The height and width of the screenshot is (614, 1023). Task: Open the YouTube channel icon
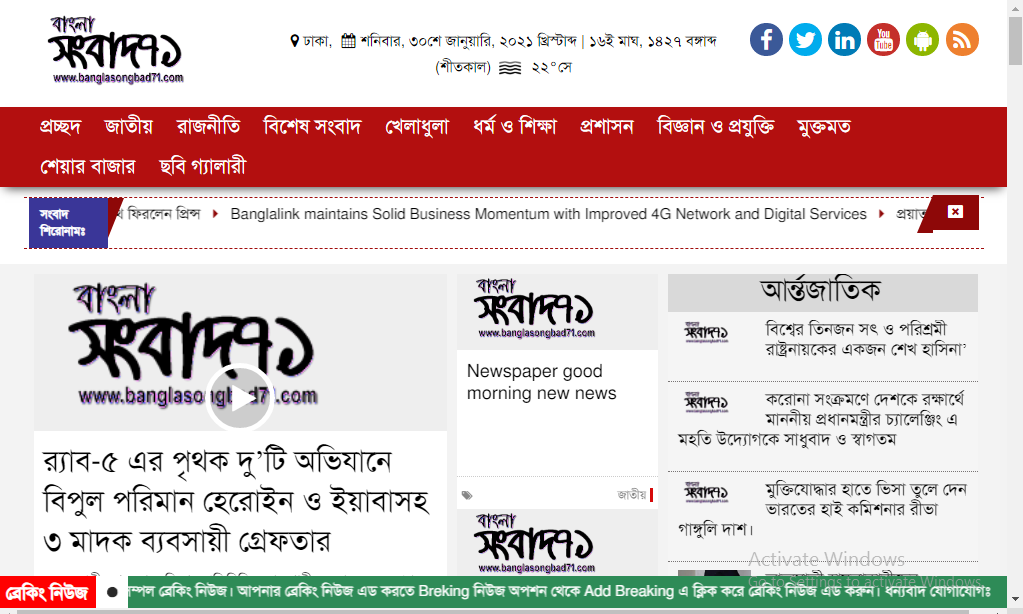[x=883, y=39]
